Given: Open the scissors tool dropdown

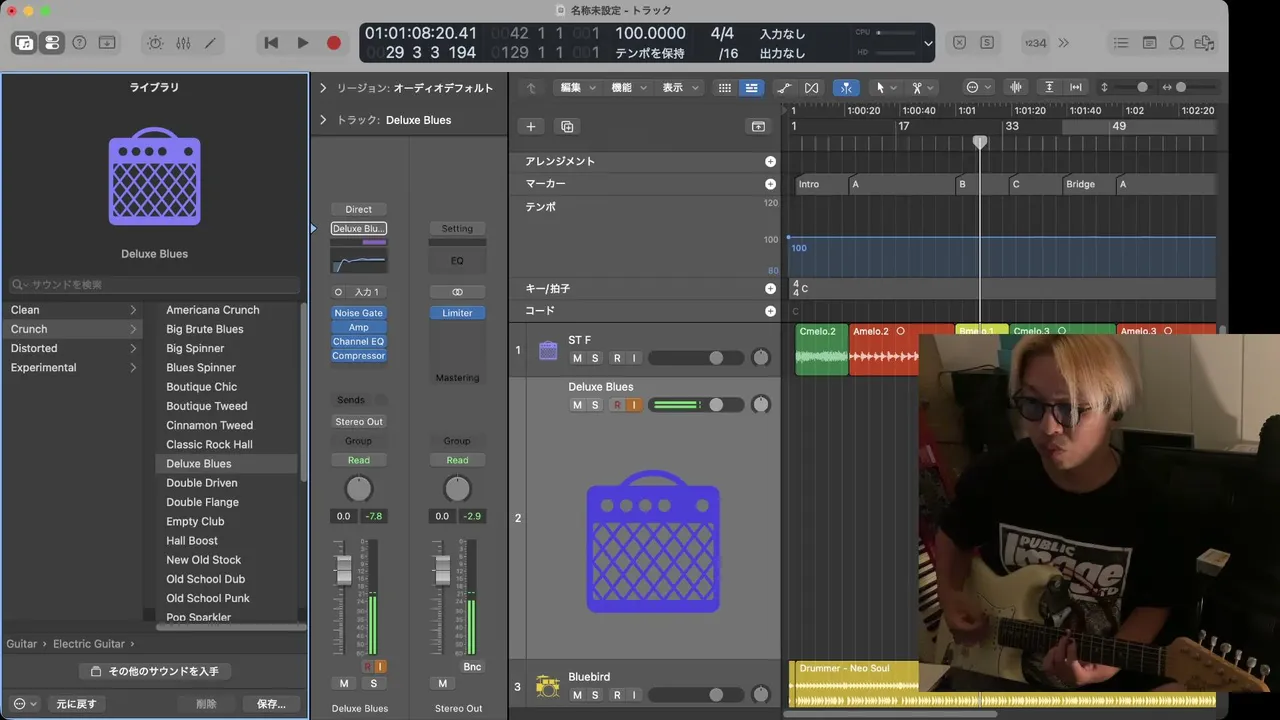Looking at the screenshot, I should pos(921,88).
